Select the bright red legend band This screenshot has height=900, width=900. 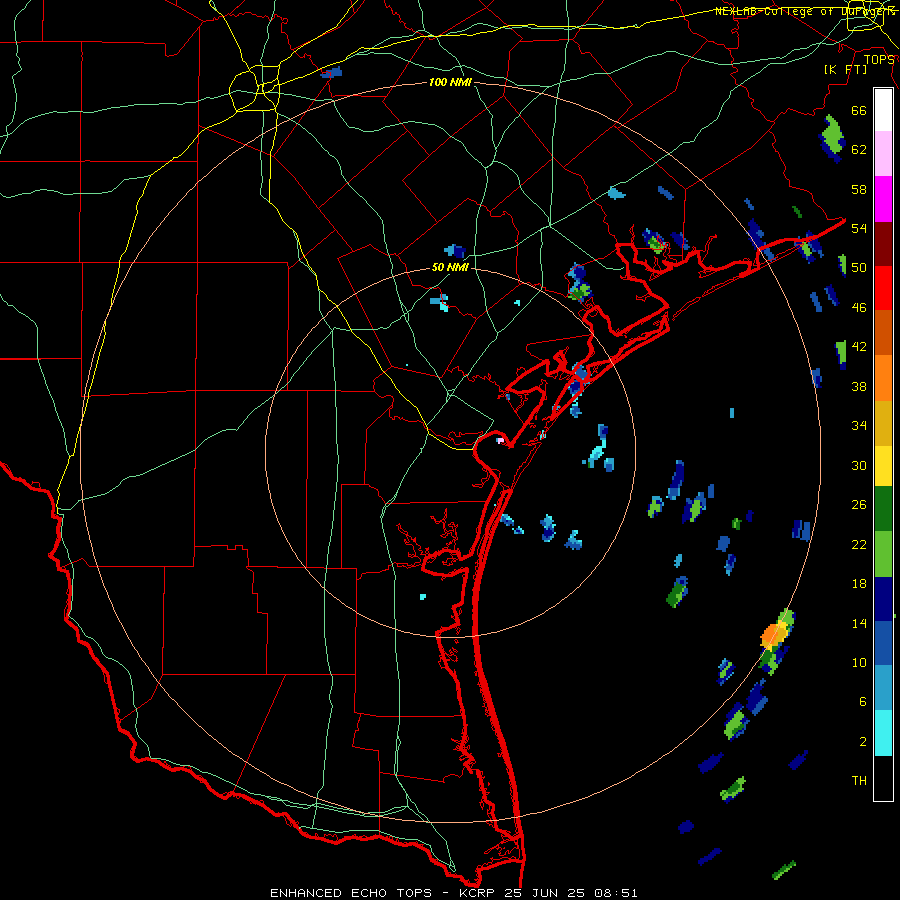pyautogui.click(x=883, y=288)
